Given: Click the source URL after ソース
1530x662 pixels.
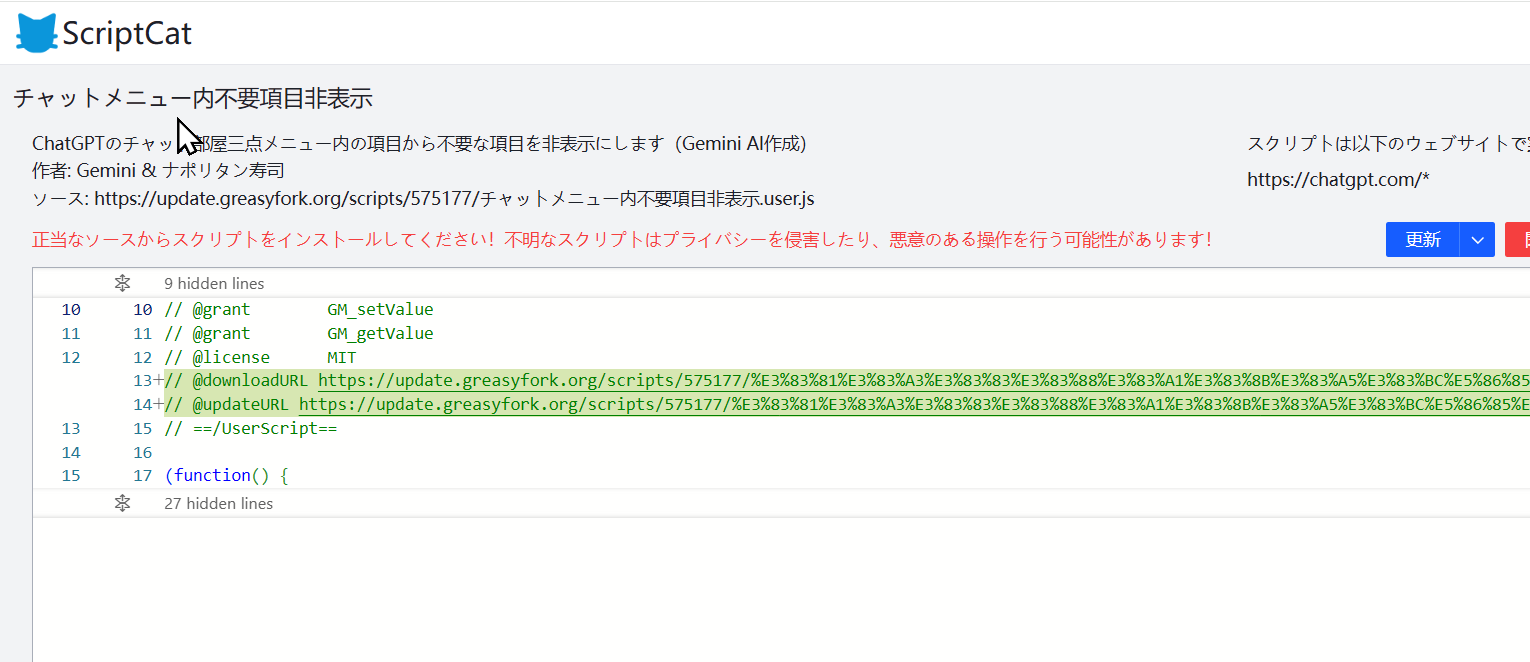Looking at the screenshot, I should 454,198.
